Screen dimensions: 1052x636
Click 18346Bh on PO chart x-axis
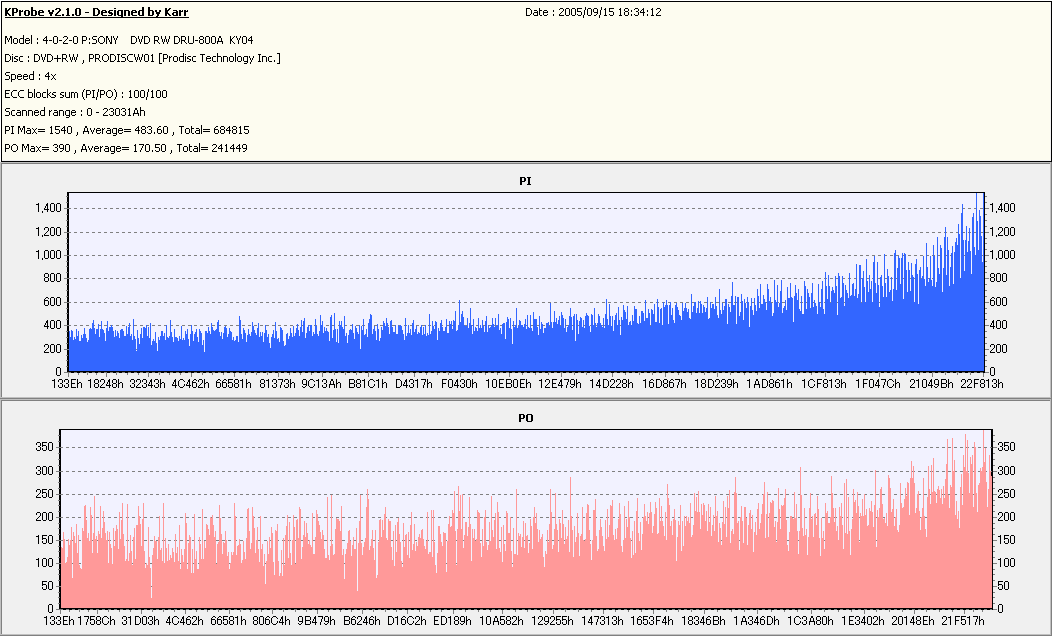(703, 621)
